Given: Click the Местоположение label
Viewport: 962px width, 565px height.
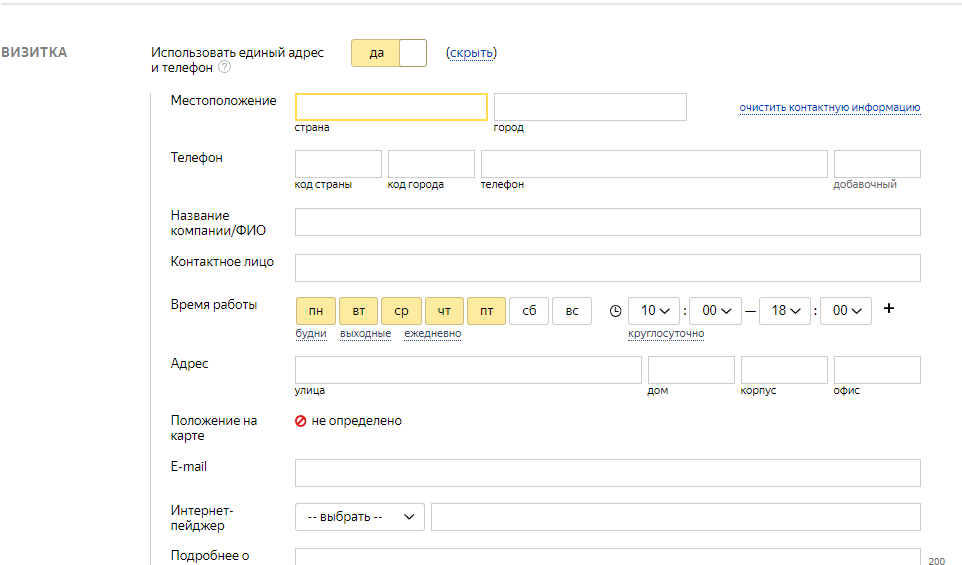Looking at the screenshot, I should click(223, 101).
